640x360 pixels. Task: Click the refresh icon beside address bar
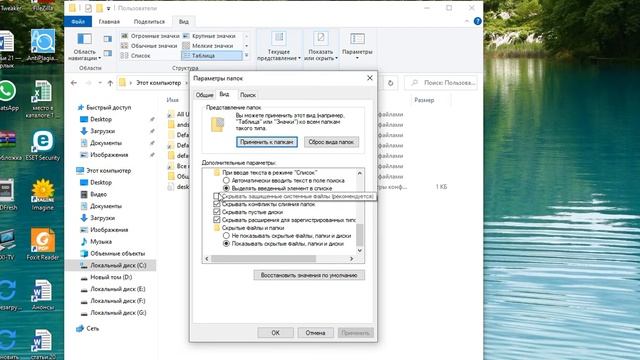click(x=390, y=83)
